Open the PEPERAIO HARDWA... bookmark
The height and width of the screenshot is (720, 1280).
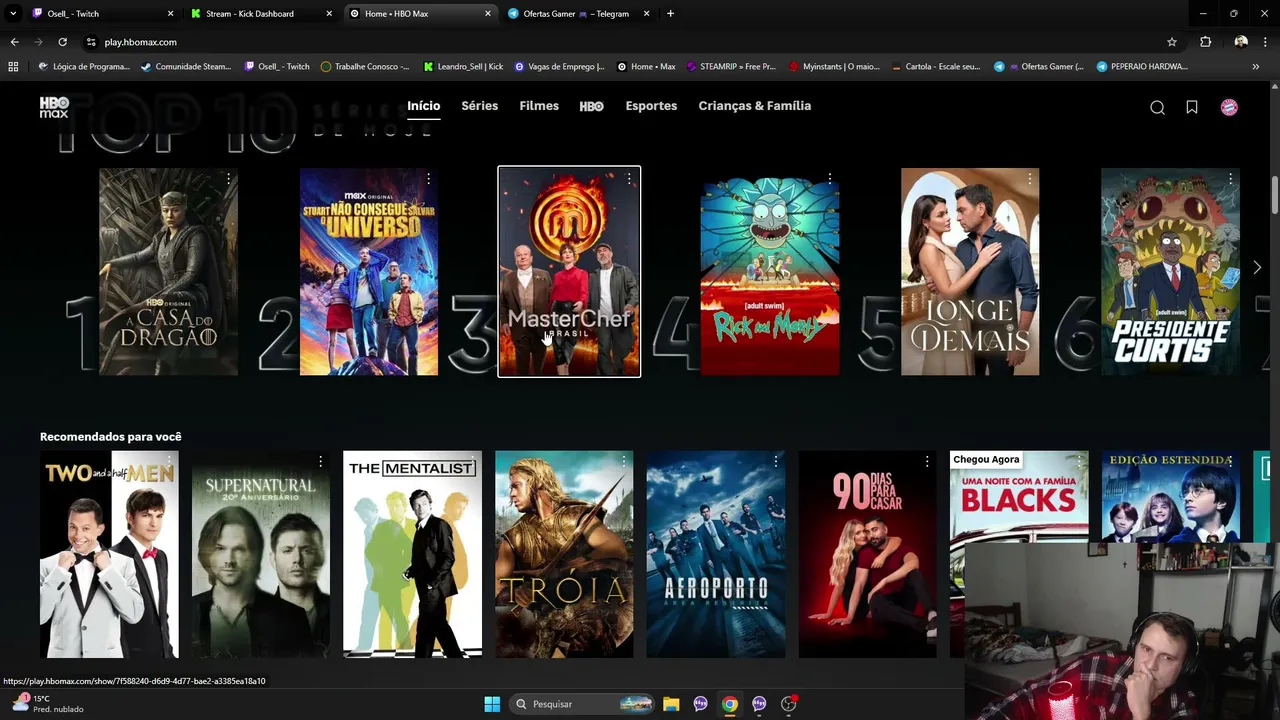1141,66
